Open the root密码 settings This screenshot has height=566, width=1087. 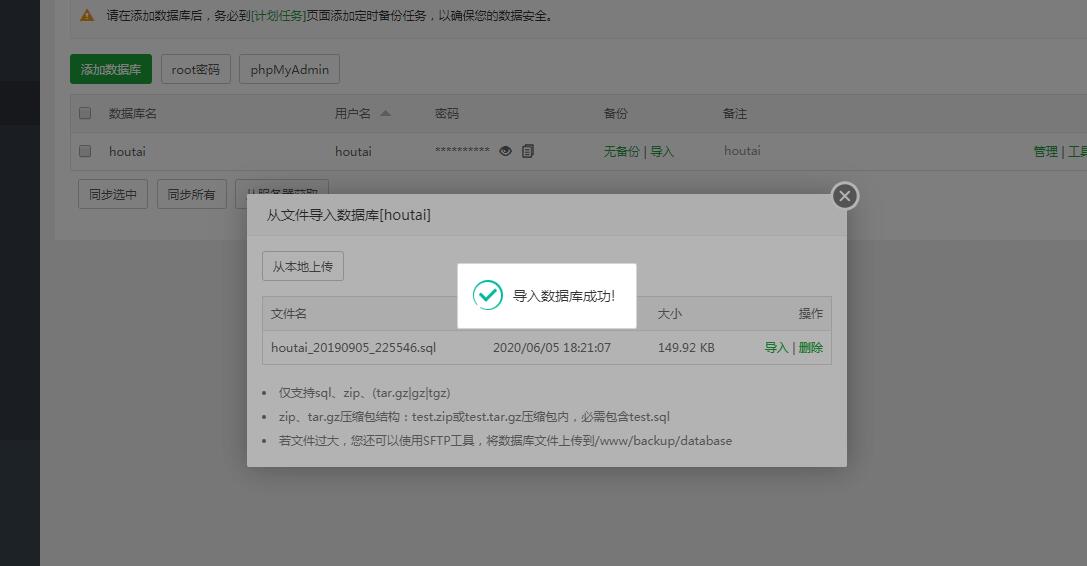click(x=196, y=69)
